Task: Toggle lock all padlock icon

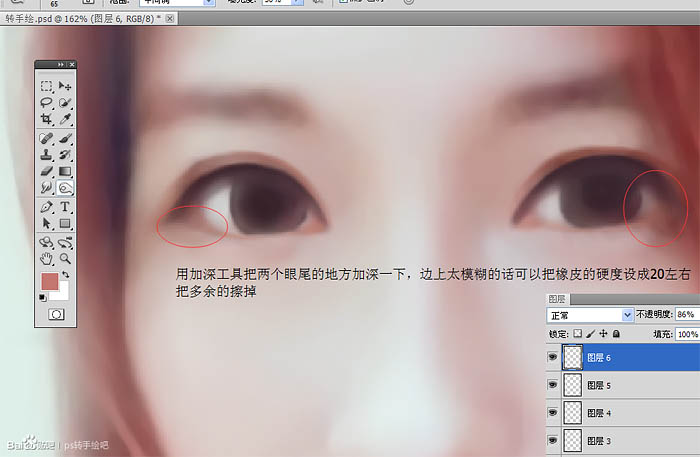Action: point(616,333)
